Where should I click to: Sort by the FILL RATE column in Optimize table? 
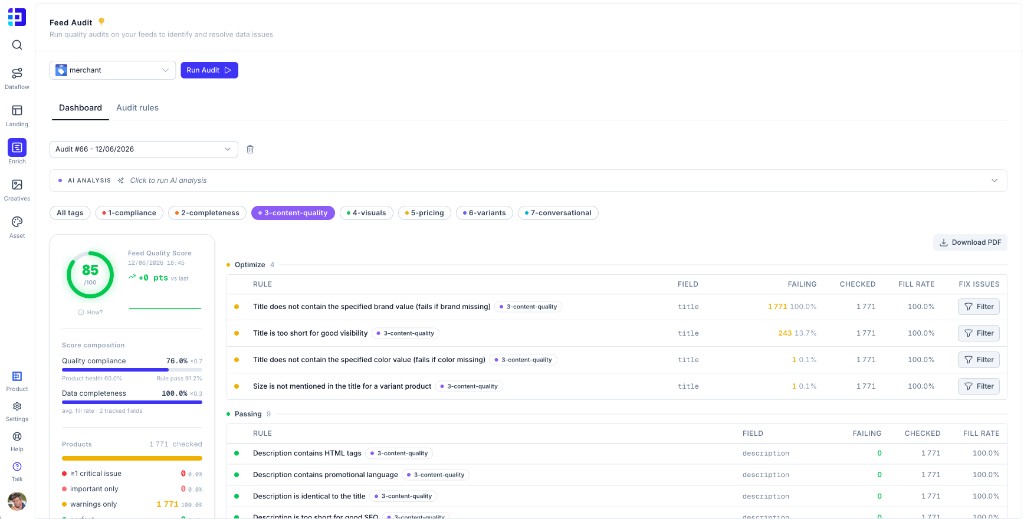(918, 284)
